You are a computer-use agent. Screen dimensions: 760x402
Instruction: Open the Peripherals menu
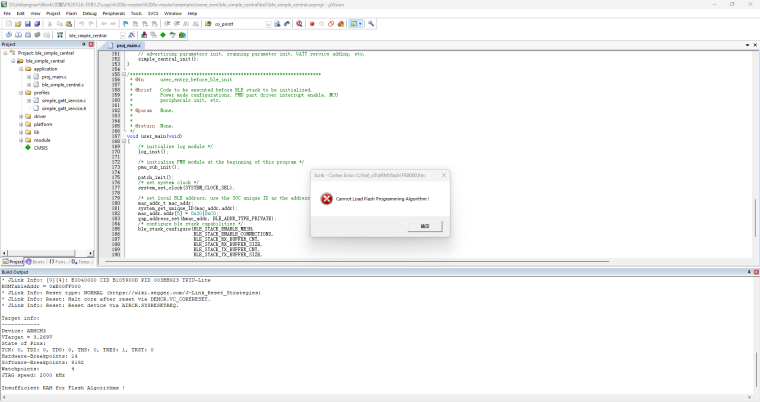tap(114, 14)
